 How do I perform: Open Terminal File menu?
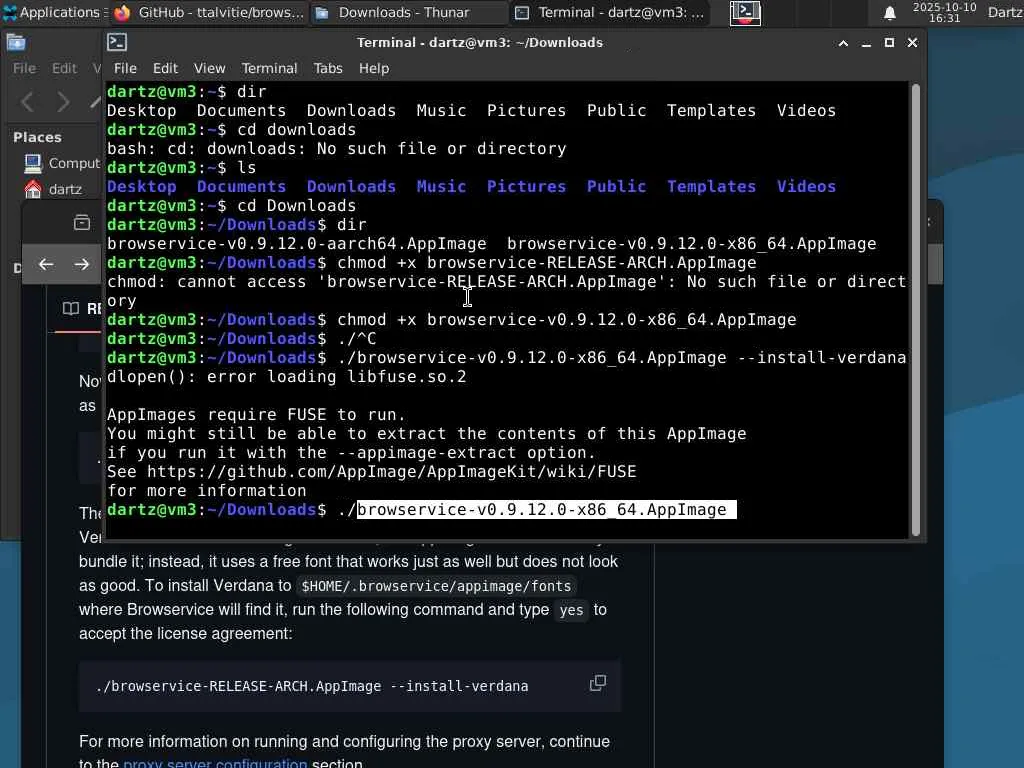[125, 68]
